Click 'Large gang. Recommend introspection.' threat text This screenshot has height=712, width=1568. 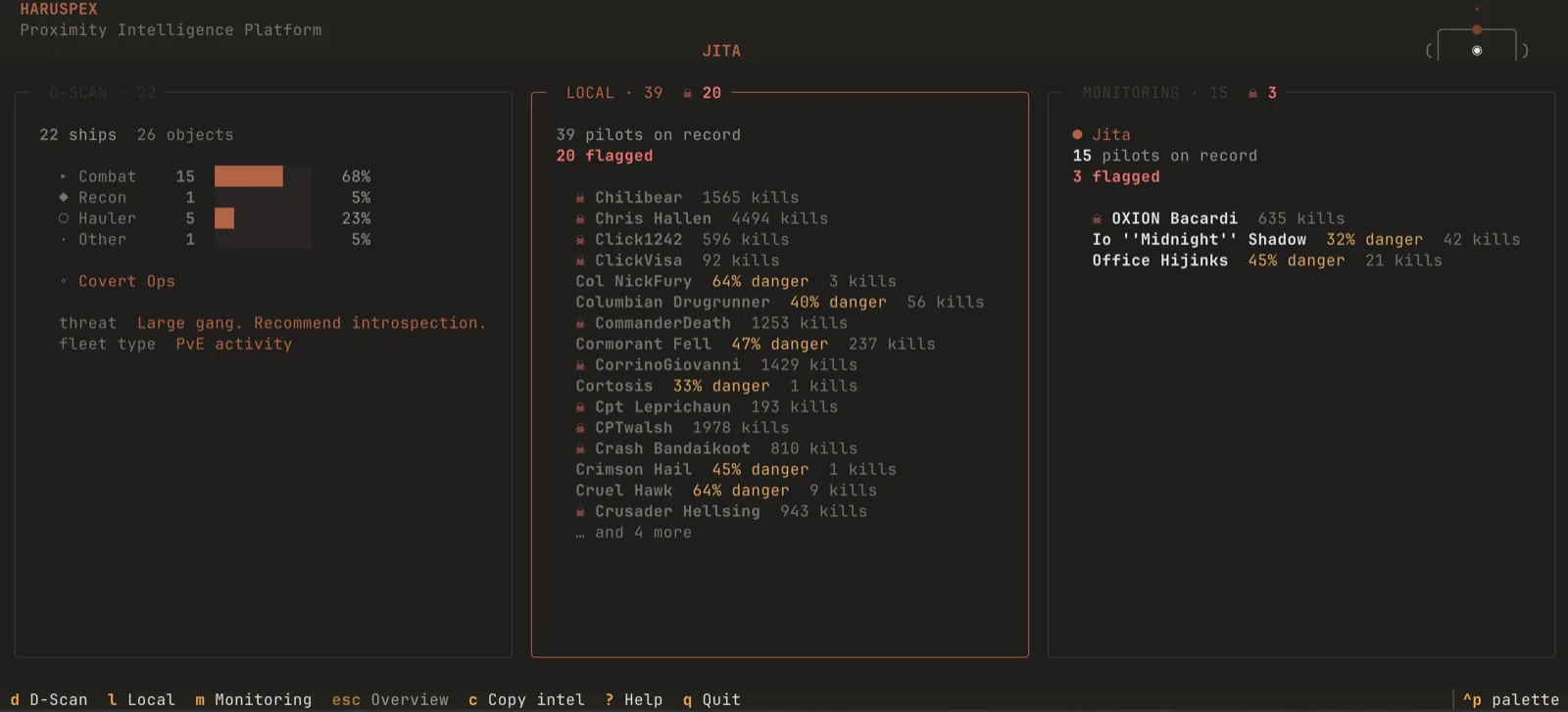coord(312,323)
